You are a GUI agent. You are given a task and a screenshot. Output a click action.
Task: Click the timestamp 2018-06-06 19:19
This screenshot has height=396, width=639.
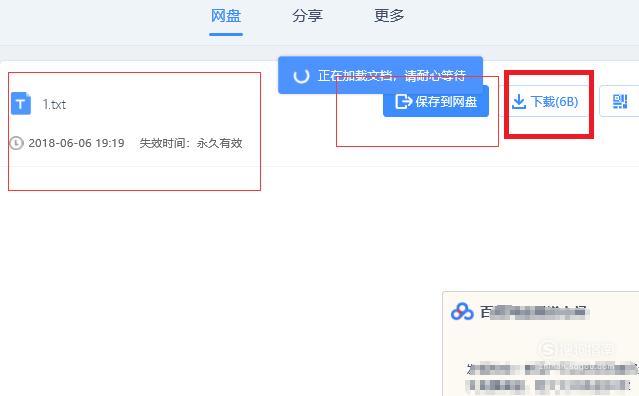[x=76, y=143]
